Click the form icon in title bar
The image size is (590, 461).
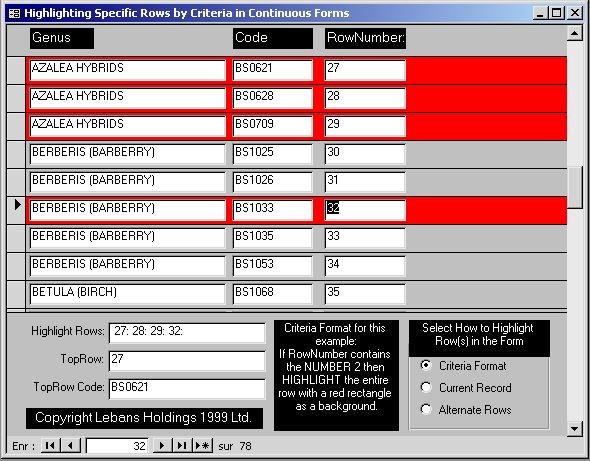tap(15, 13)
